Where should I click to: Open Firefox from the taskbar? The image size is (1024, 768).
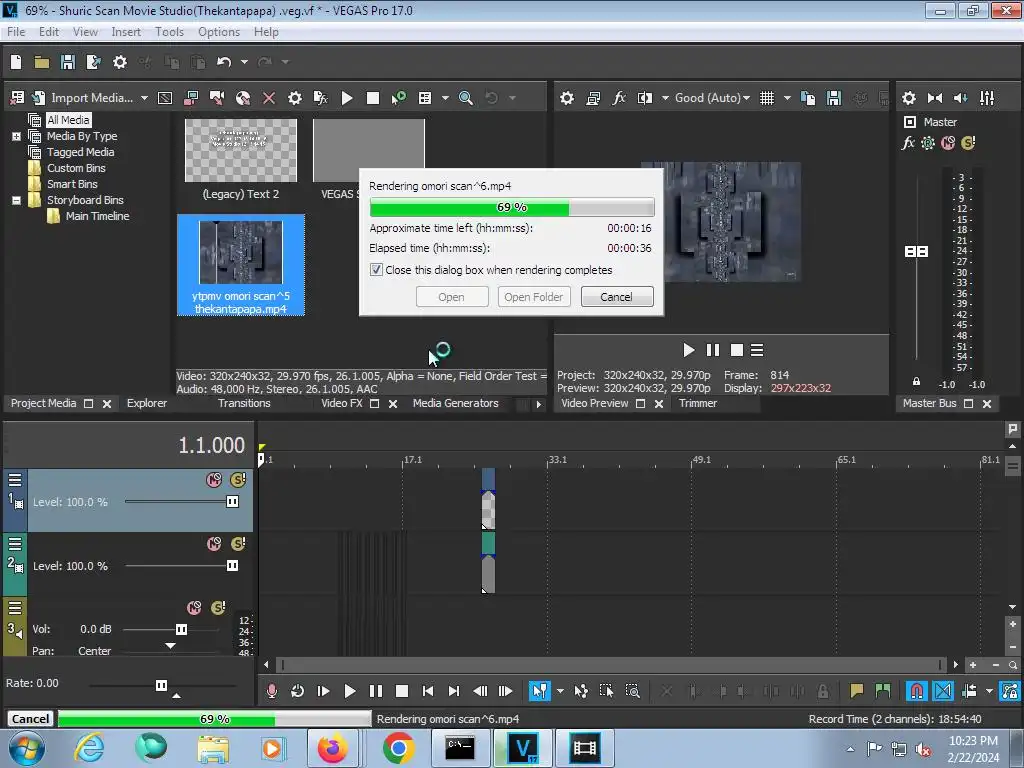[x=332, y=748]
